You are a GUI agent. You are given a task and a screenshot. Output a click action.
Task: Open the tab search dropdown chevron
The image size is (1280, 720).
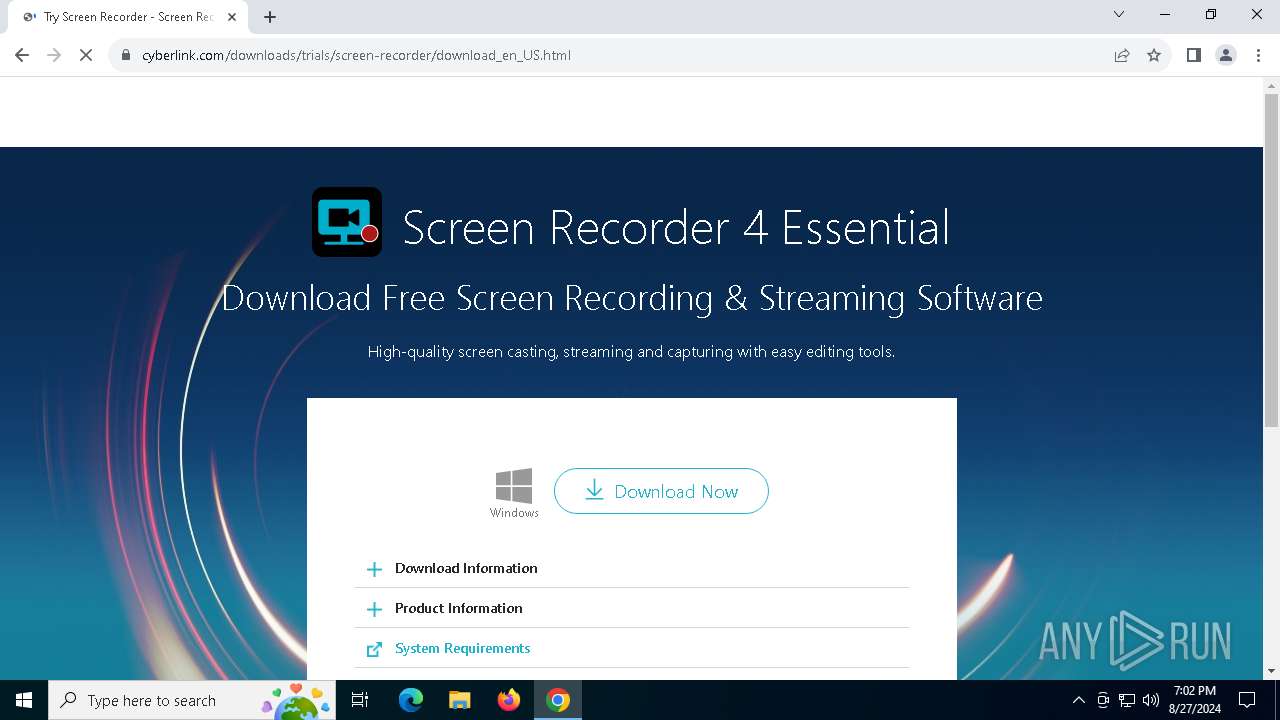[x=1119, y=14]
